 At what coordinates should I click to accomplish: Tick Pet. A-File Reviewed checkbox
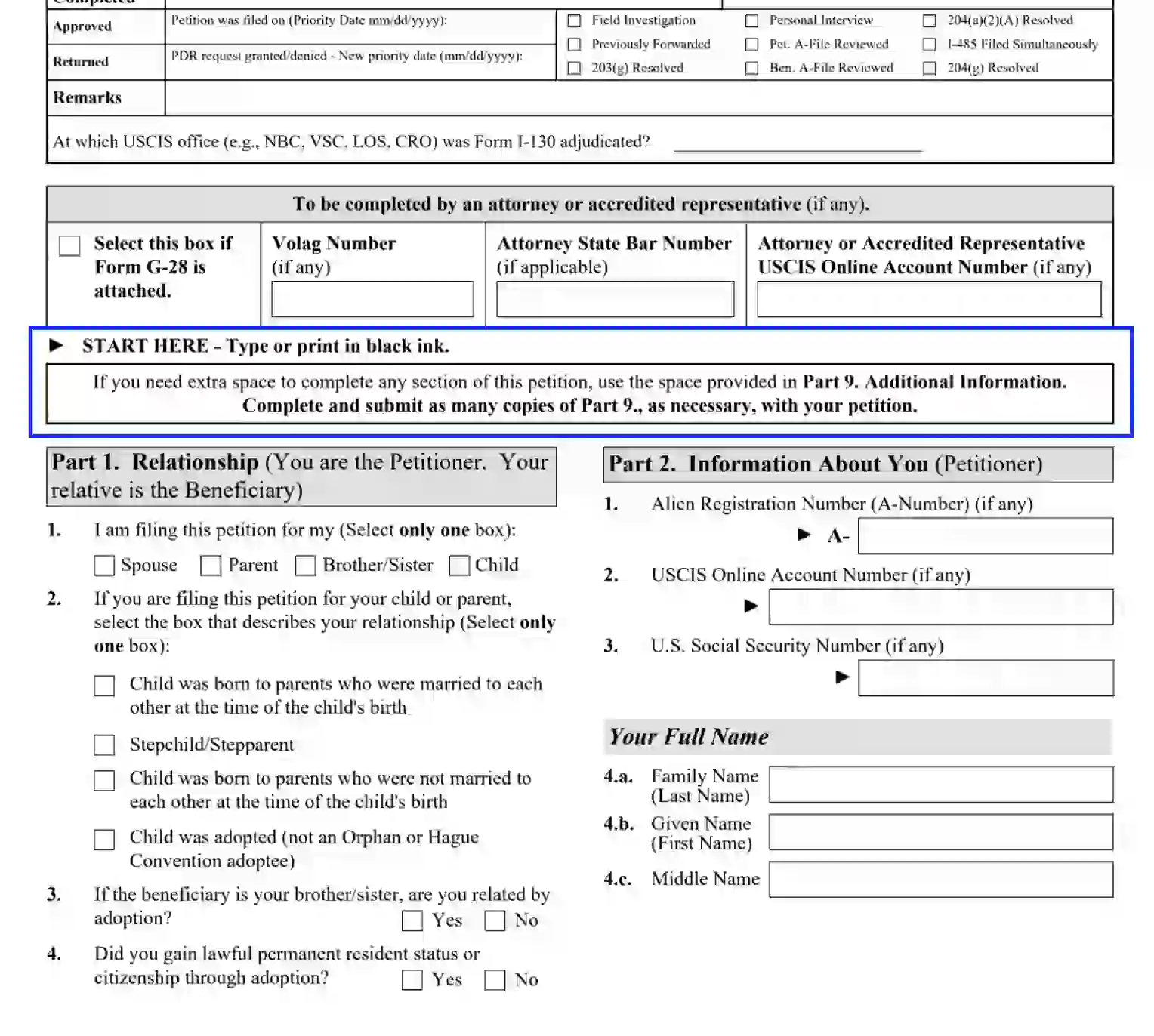coord(751,45)
